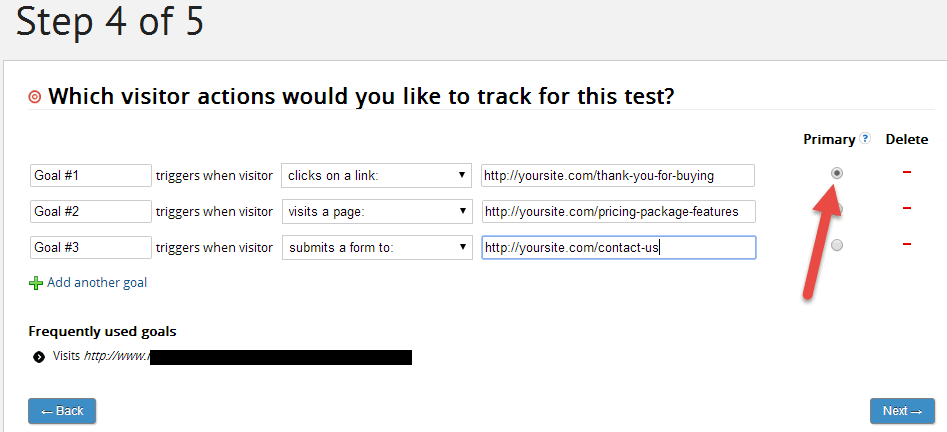
Task: Set Goal #1 as the primary goal
Action: coord(837,173)
